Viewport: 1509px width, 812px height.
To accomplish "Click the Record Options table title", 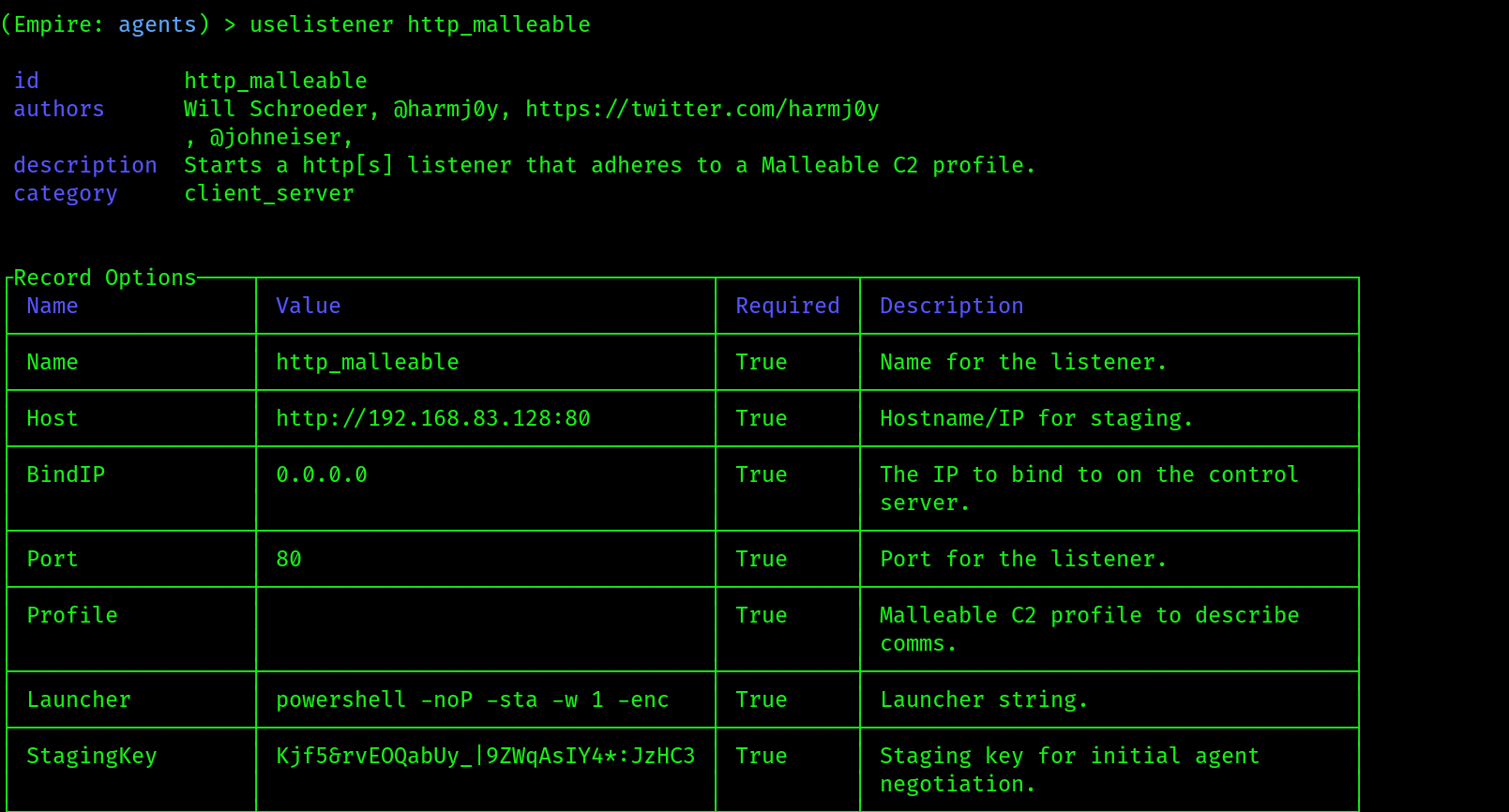I will tap(105, 278).
